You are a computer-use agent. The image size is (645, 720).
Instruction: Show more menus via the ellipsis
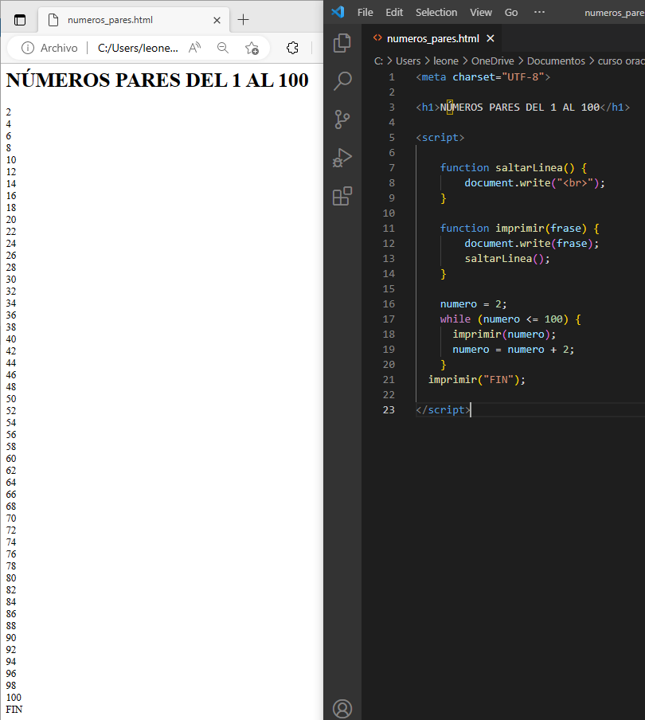539,12
